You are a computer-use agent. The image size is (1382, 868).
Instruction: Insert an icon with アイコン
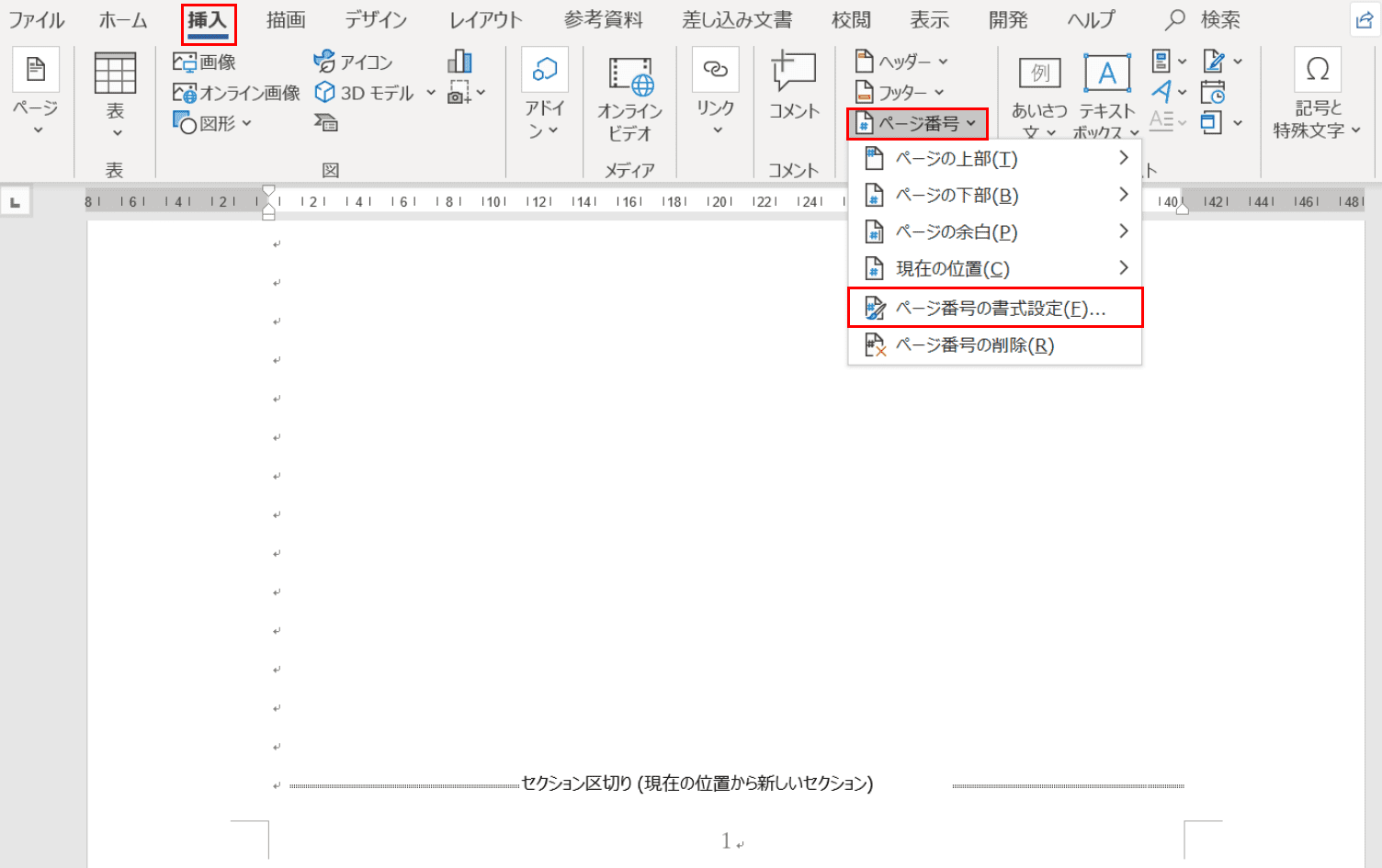[354, 62]
